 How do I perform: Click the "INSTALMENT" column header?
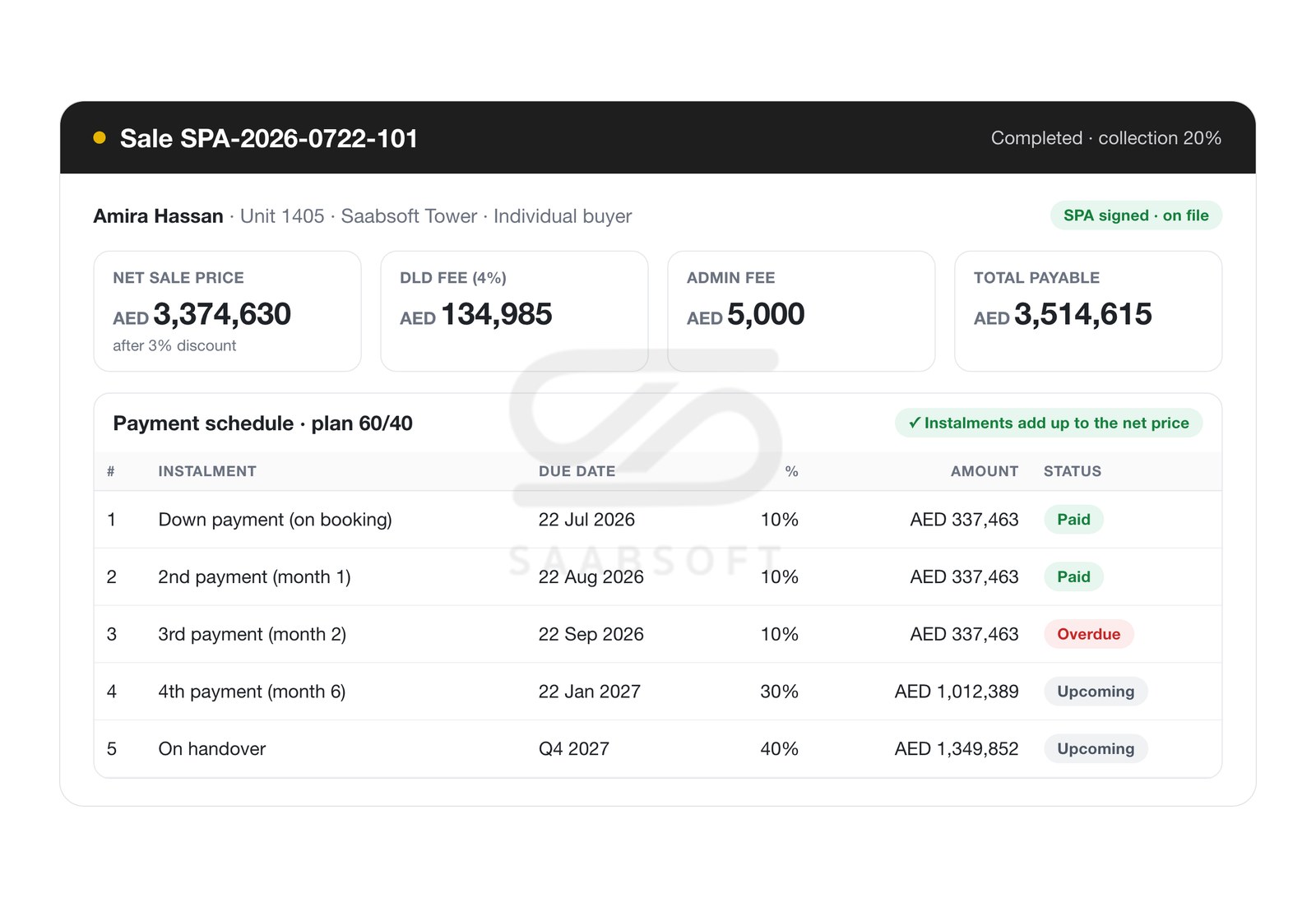[x=207, y=471]
